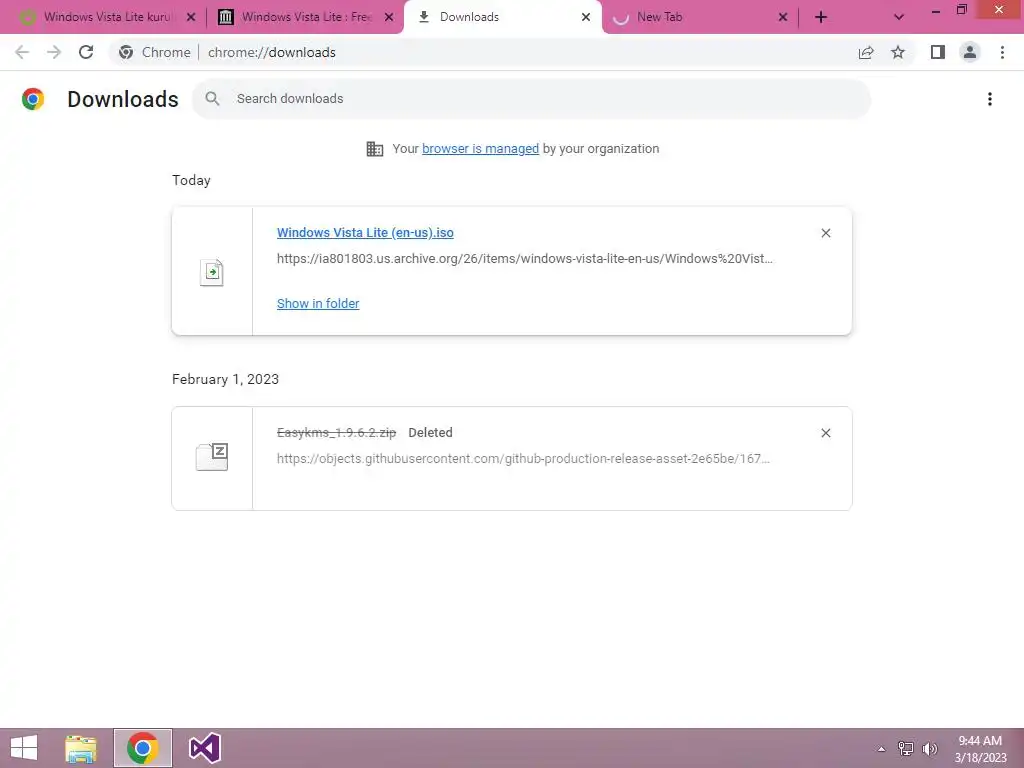Close the Windows Vista Lite kurulum tab

click(x=191, y=17)
